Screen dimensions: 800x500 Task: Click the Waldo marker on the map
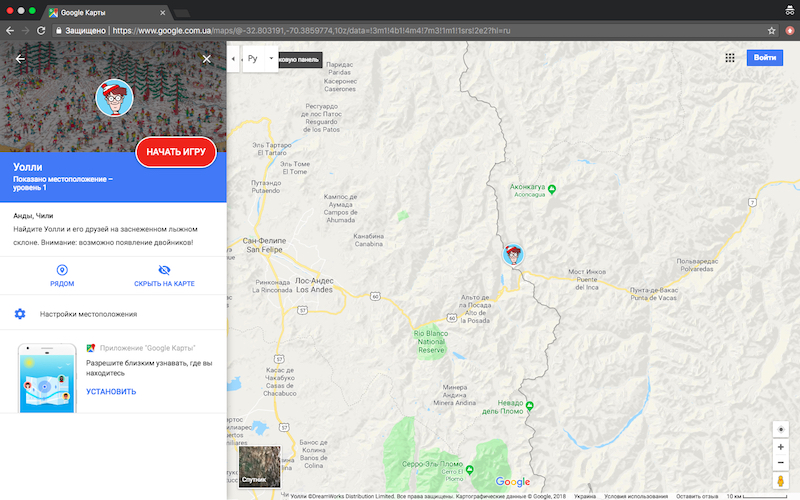click(513, 254)
